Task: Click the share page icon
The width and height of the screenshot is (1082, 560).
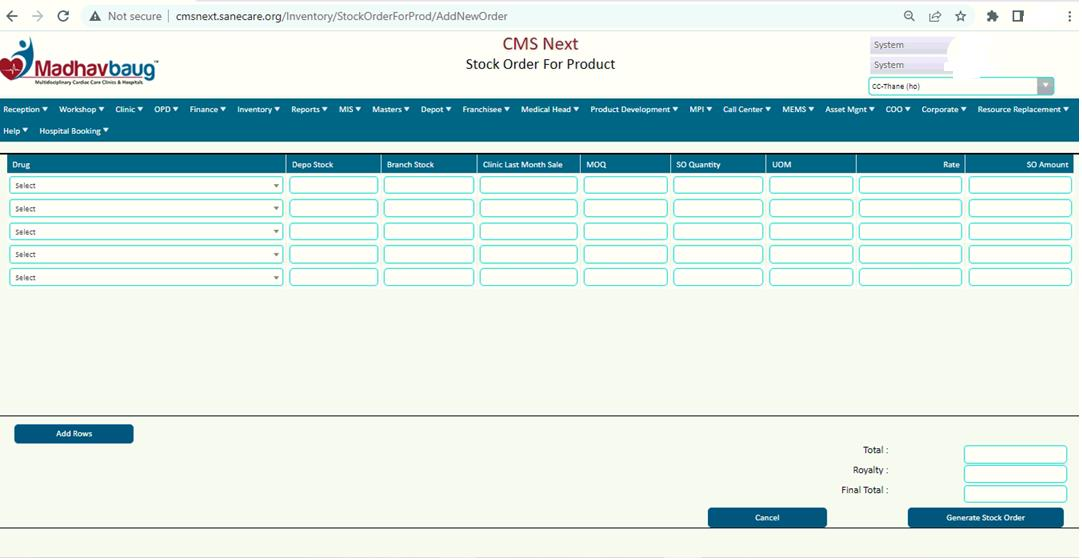Action: click(x=935, y=16)
